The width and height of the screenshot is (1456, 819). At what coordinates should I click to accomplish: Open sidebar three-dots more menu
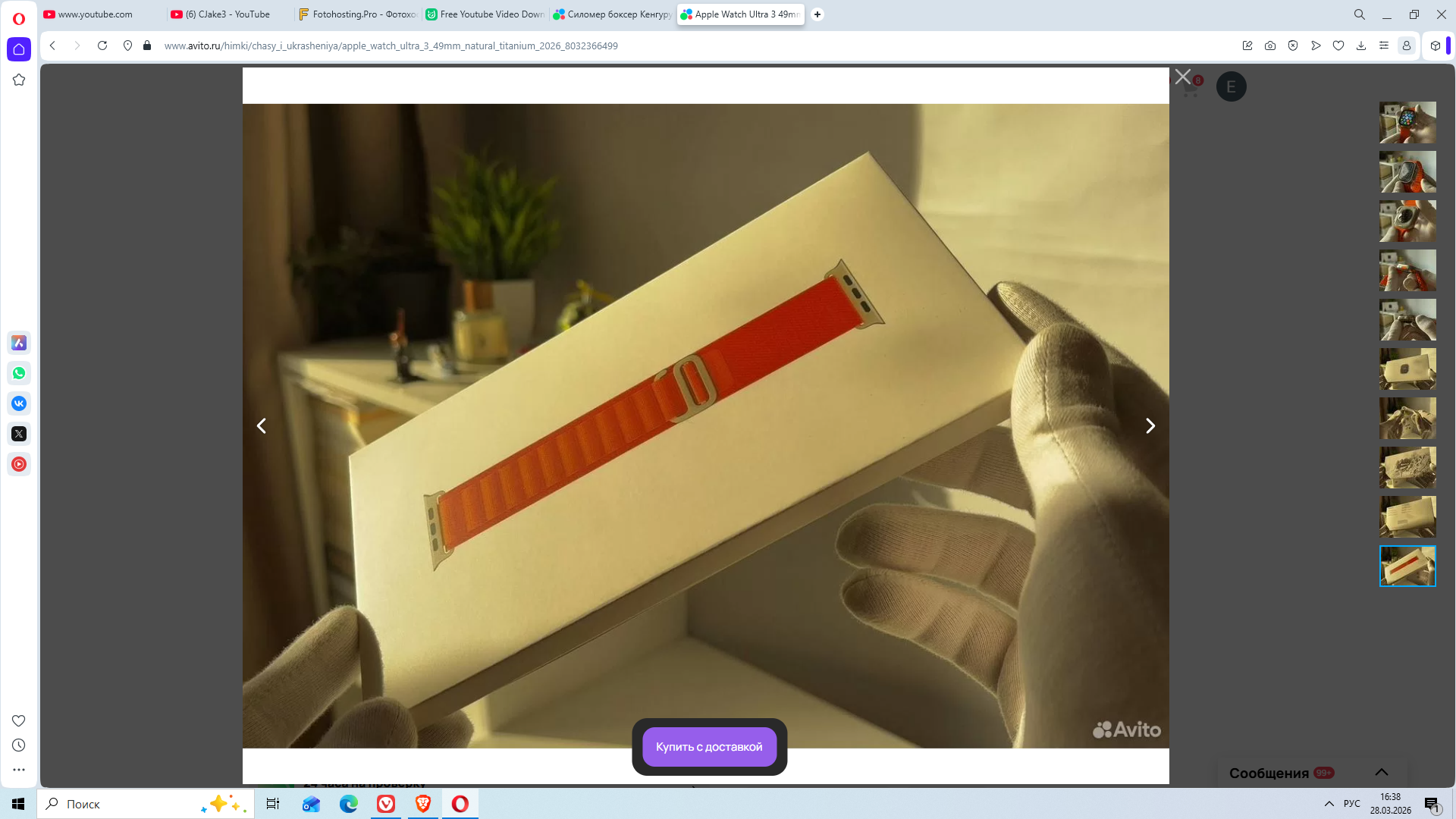pyautogui.click(x=19, y=770)
